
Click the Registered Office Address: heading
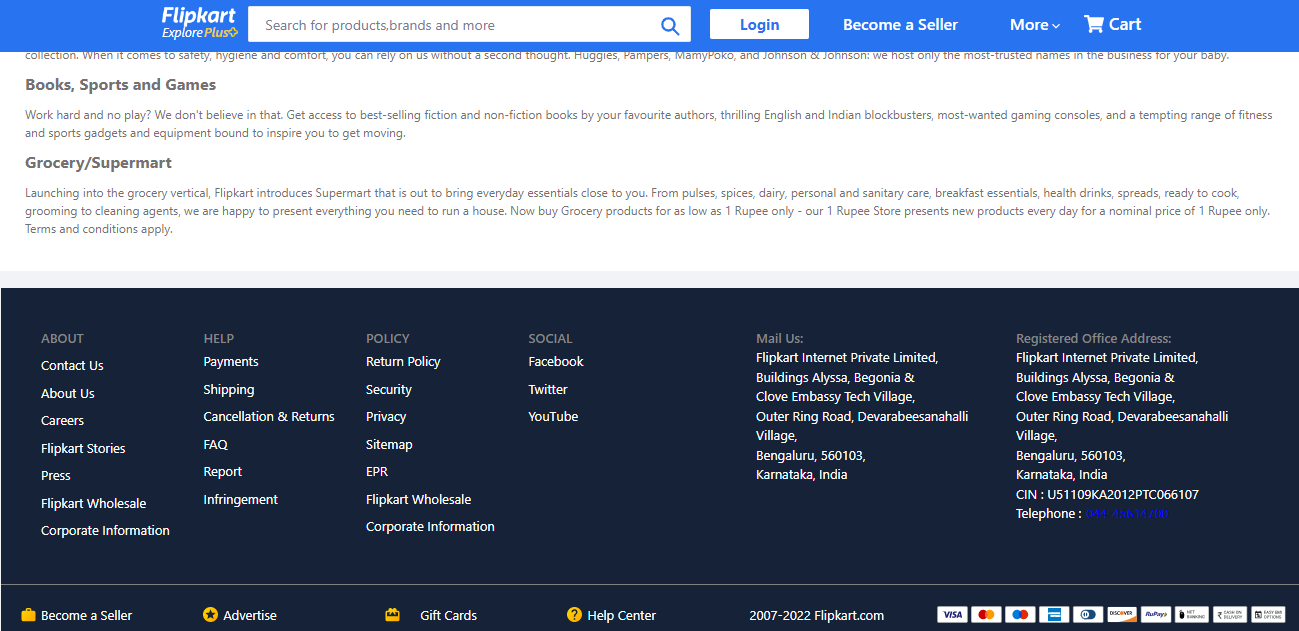click(x=1093, y=339)
